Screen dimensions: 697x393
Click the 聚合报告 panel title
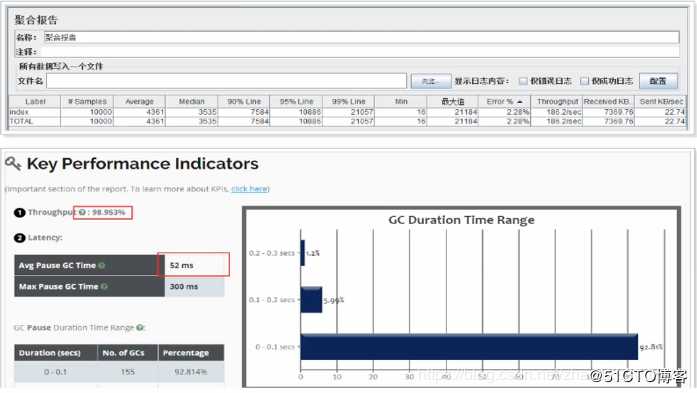(36, 20)
